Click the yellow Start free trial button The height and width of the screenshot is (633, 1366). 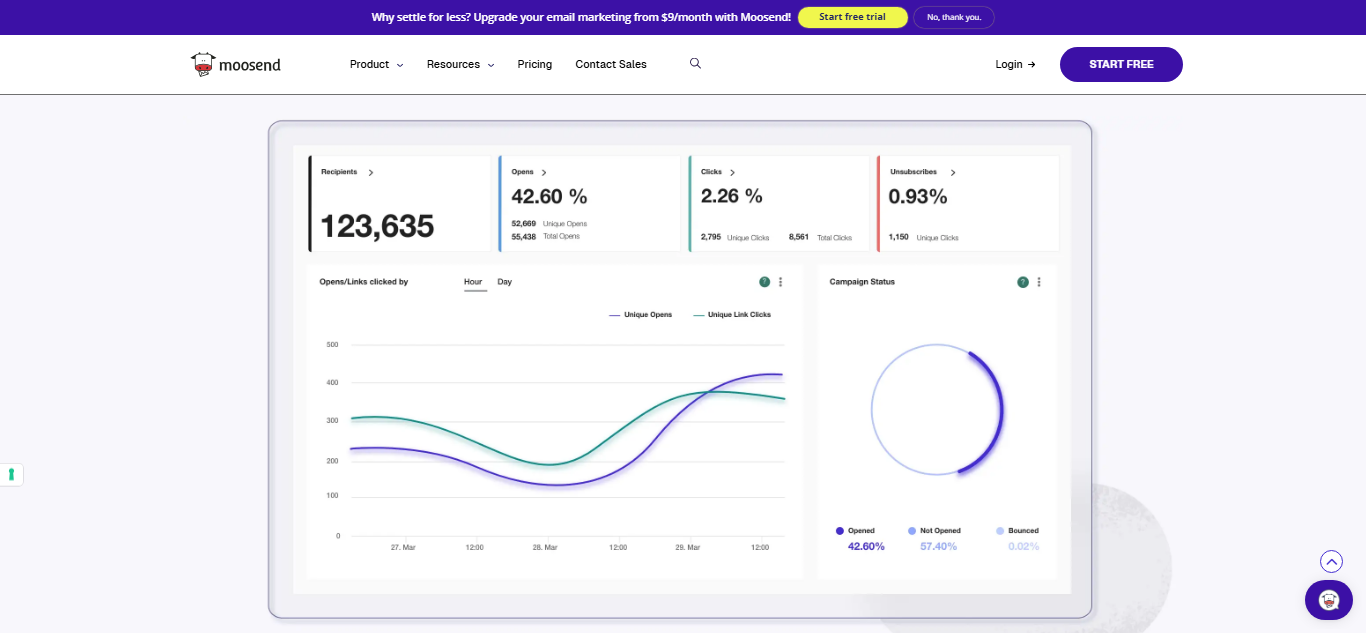click(x=852, y=17)
